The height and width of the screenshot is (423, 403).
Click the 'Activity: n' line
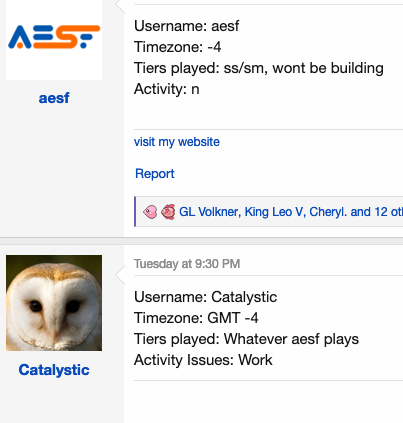(167, 89)
